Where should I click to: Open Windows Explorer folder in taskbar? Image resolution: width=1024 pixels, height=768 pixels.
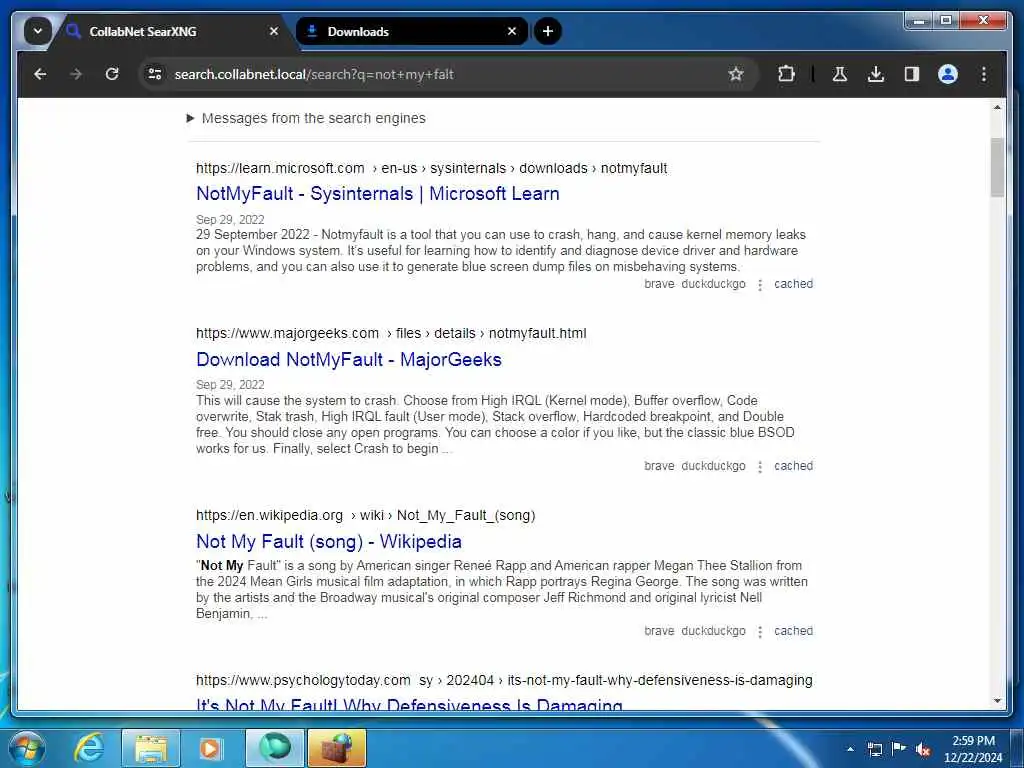click(151, 748)
